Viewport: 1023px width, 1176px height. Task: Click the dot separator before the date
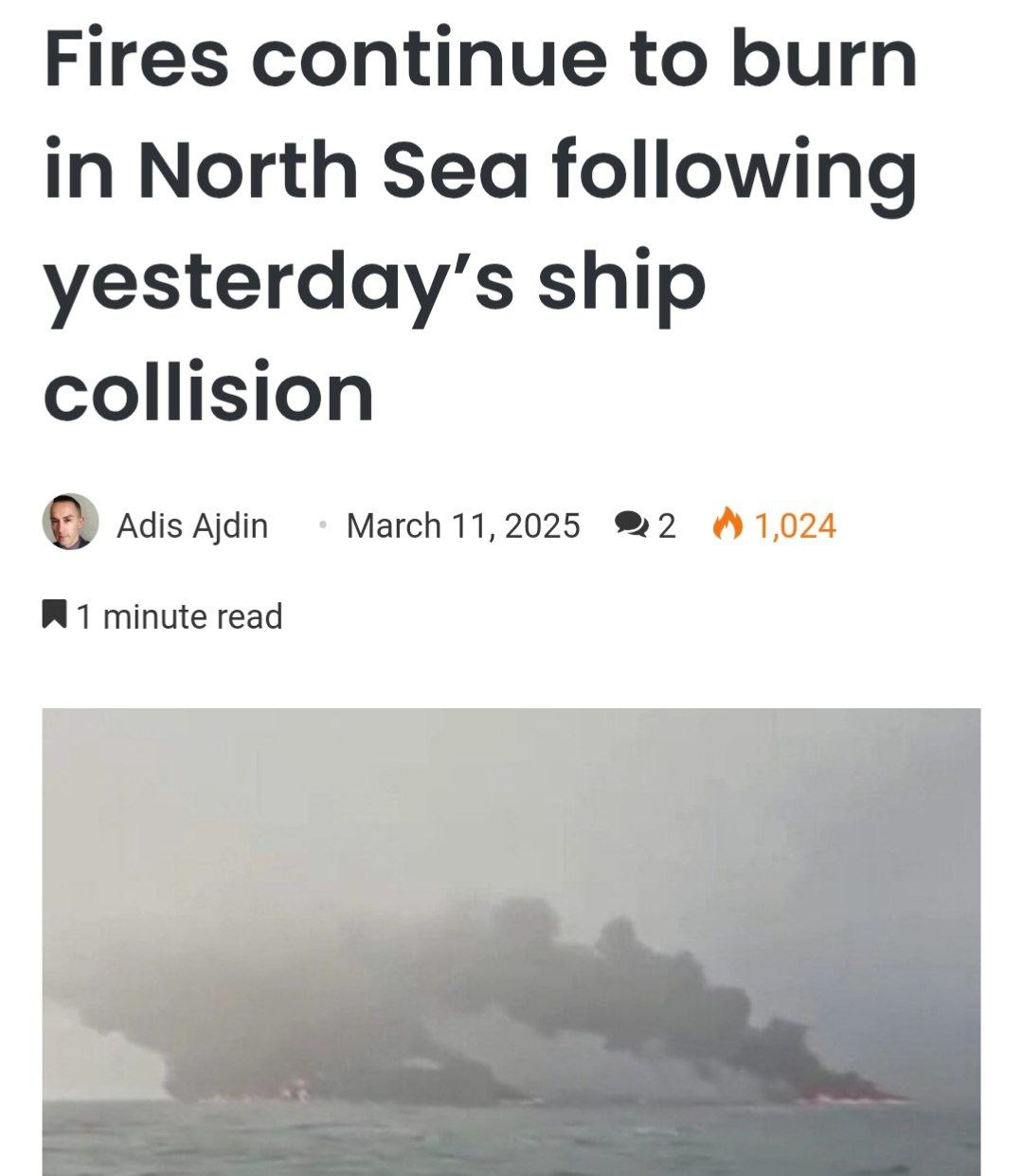pos(323,524)
